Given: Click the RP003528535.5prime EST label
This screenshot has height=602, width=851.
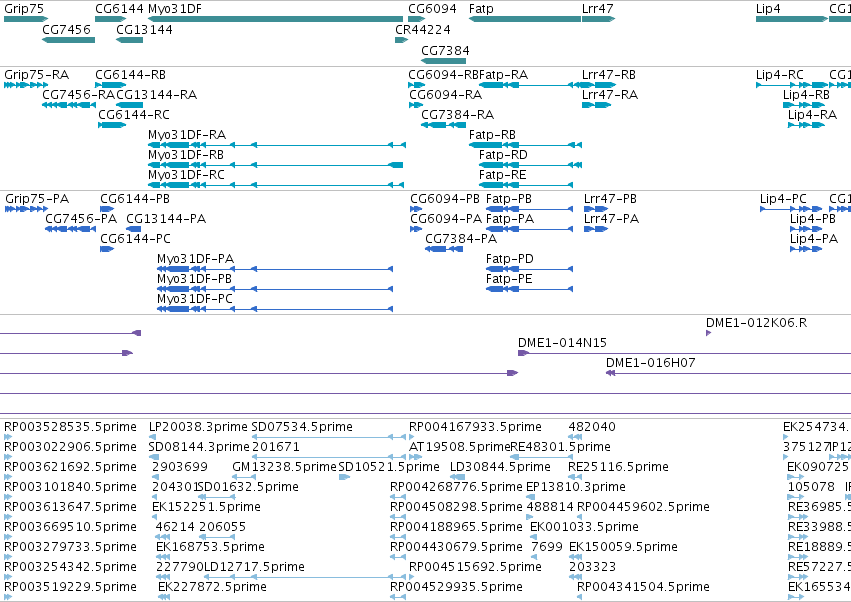Looking at the screenshot, I should [71, 427].
